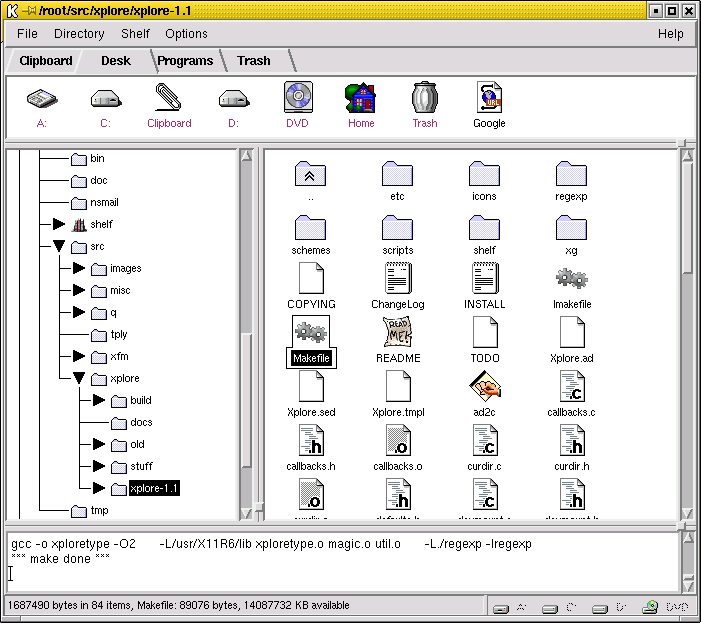Select the README scroll icon
The width and height of the screenshot is (701, 623).
pyautogui.click(x=398, y=332)
